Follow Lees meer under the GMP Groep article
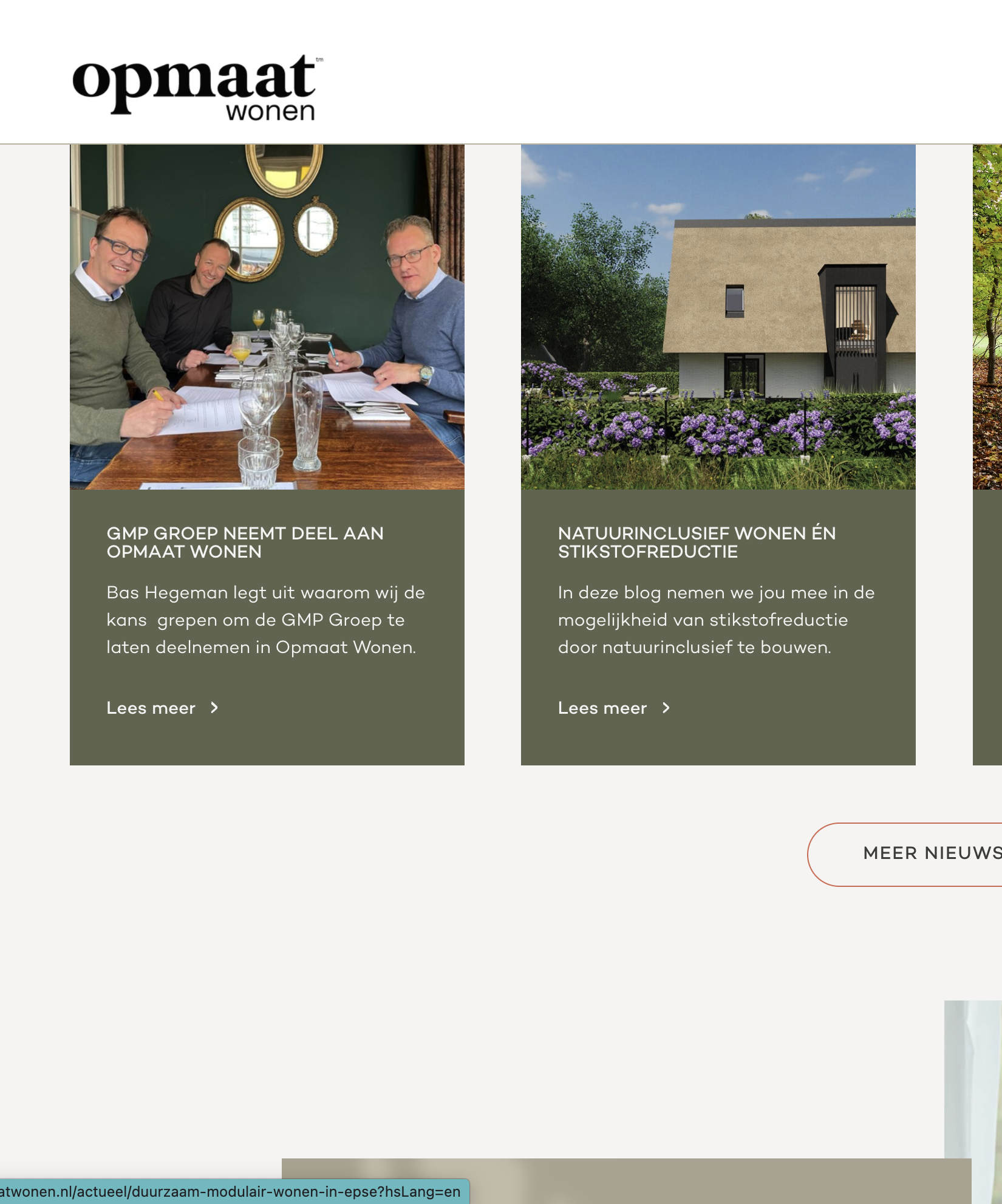 (x=151, y=708)
